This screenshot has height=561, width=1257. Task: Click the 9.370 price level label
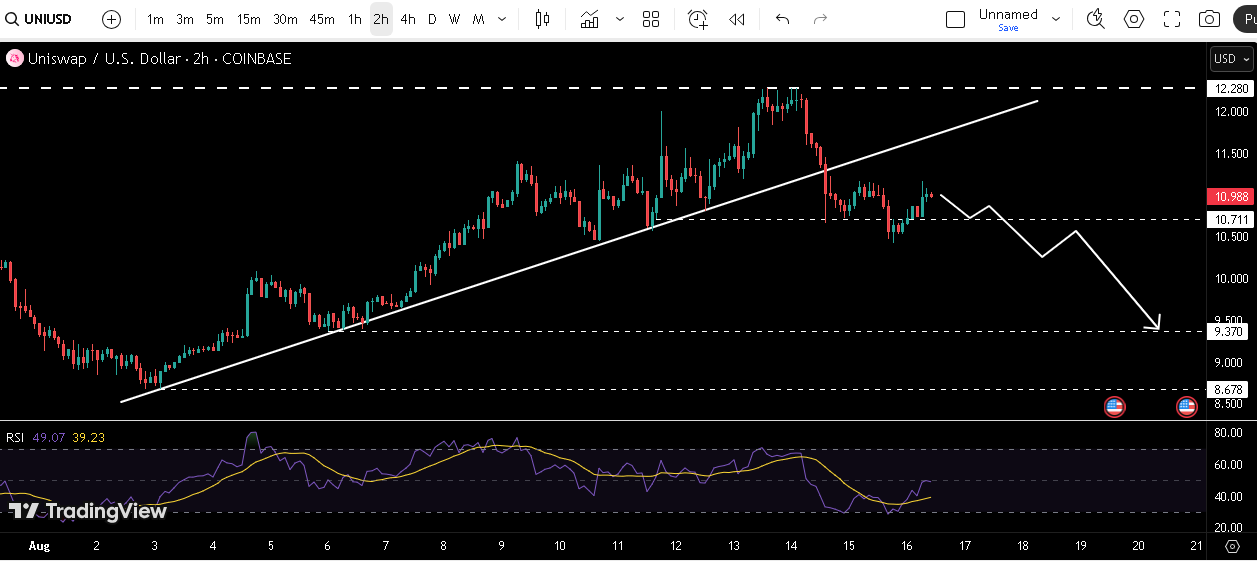click(x=1230, y=331)
